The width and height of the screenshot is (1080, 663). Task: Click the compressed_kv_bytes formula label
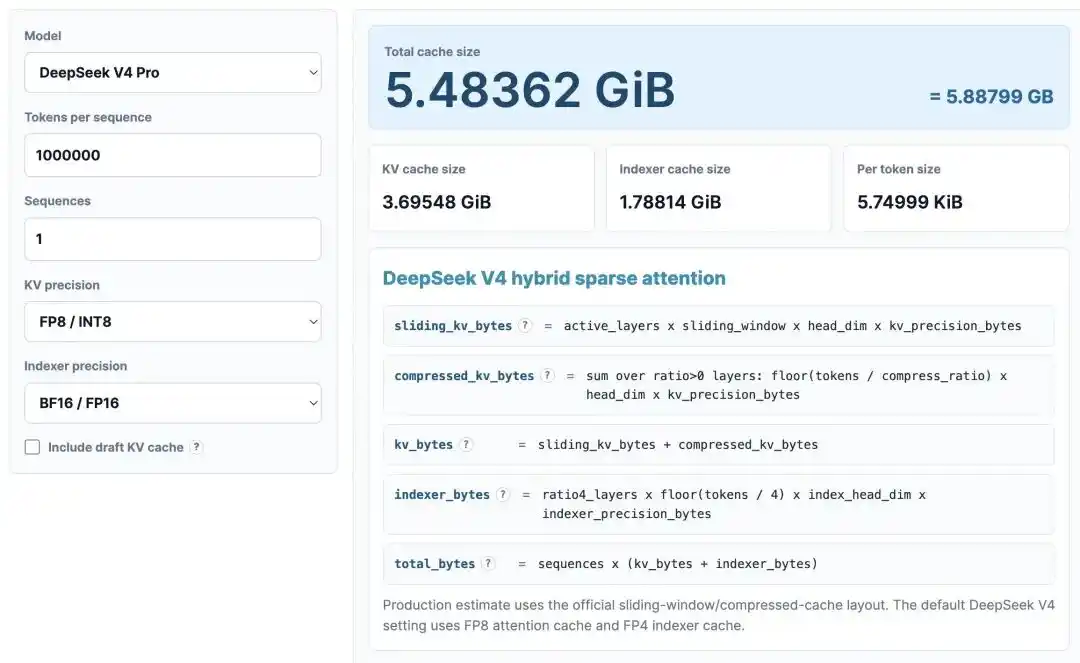coord(464,376)
